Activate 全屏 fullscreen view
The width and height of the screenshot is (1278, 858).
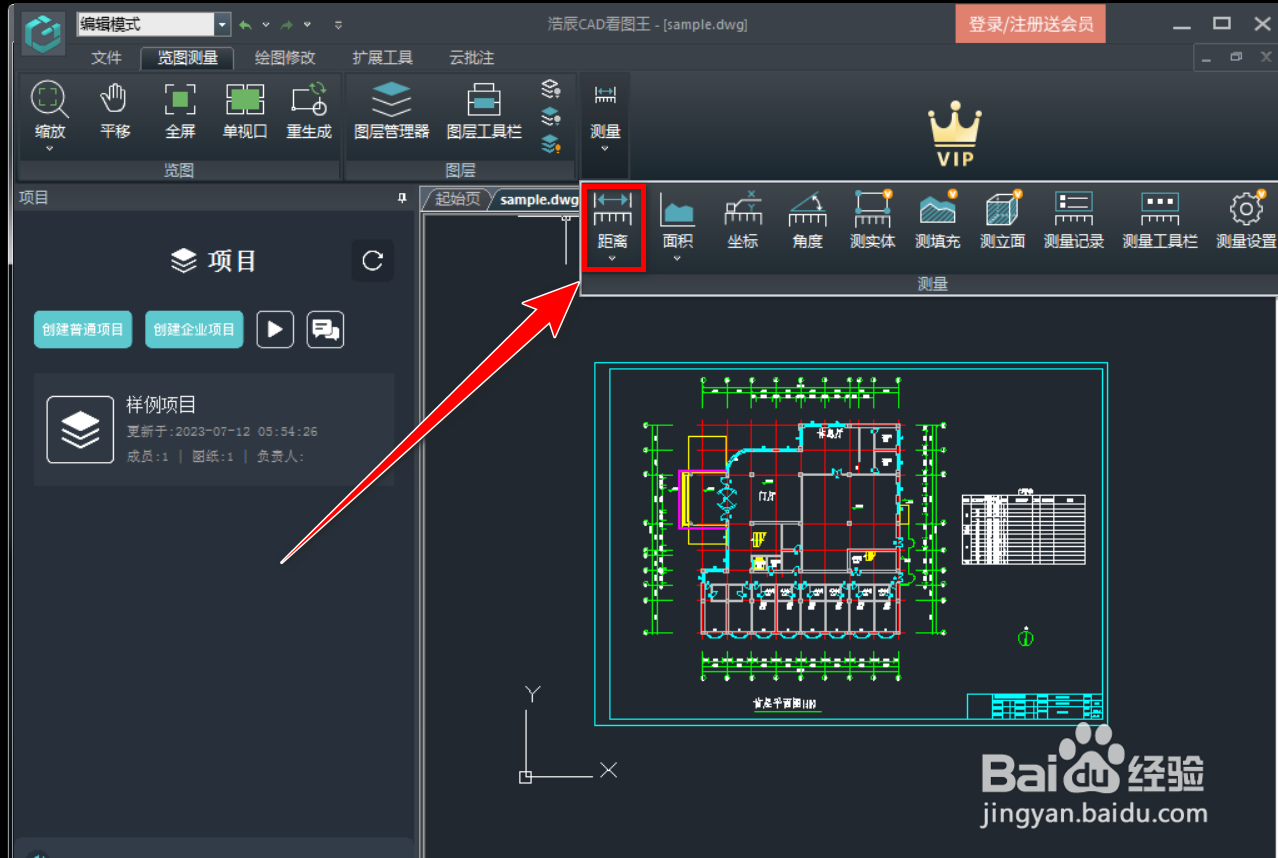[180, 110]
